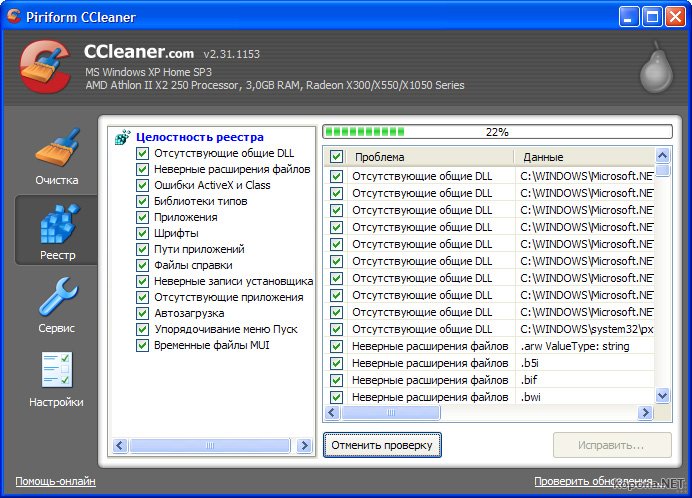Toggle the Отсутствующие приложения checkbox
Viewport: 692px width, 498px height.
[142, 297]
